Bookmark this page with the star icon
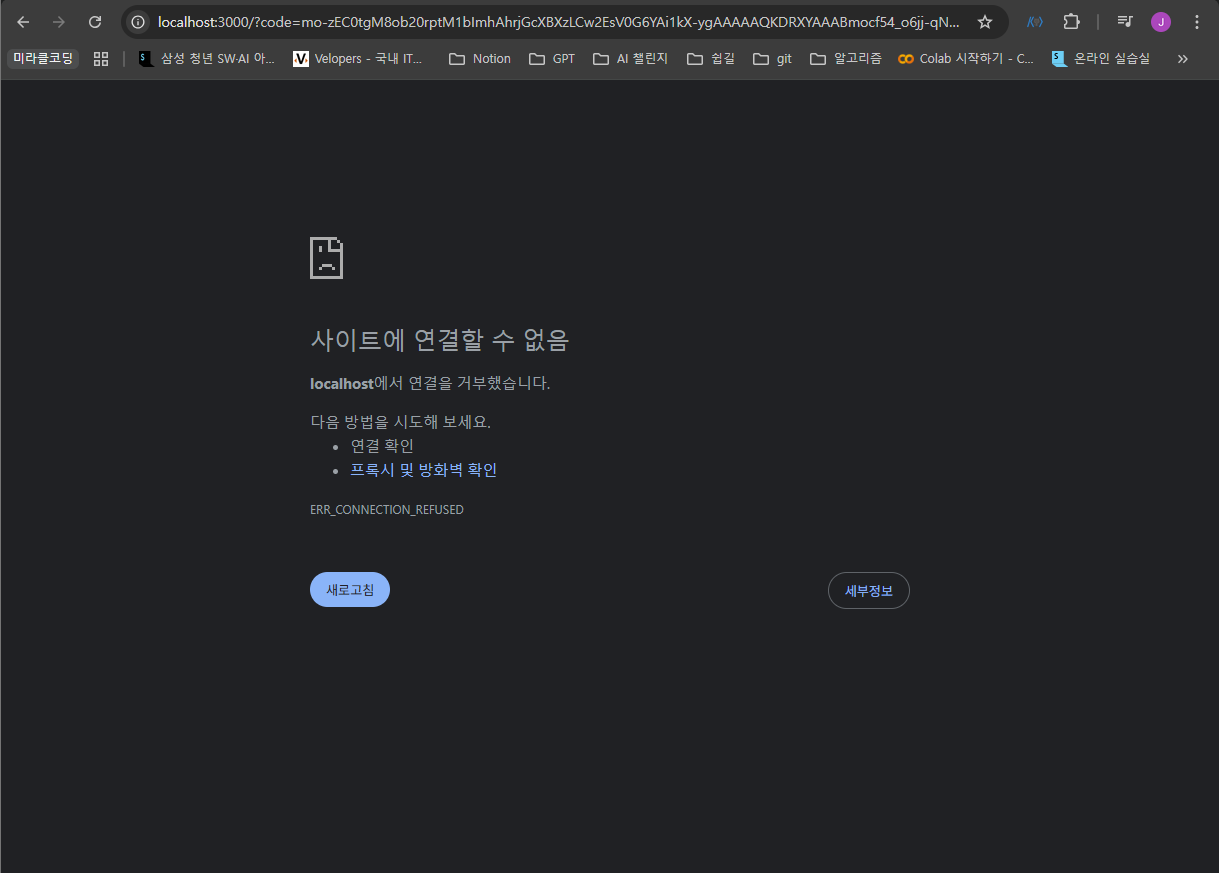 985,22
